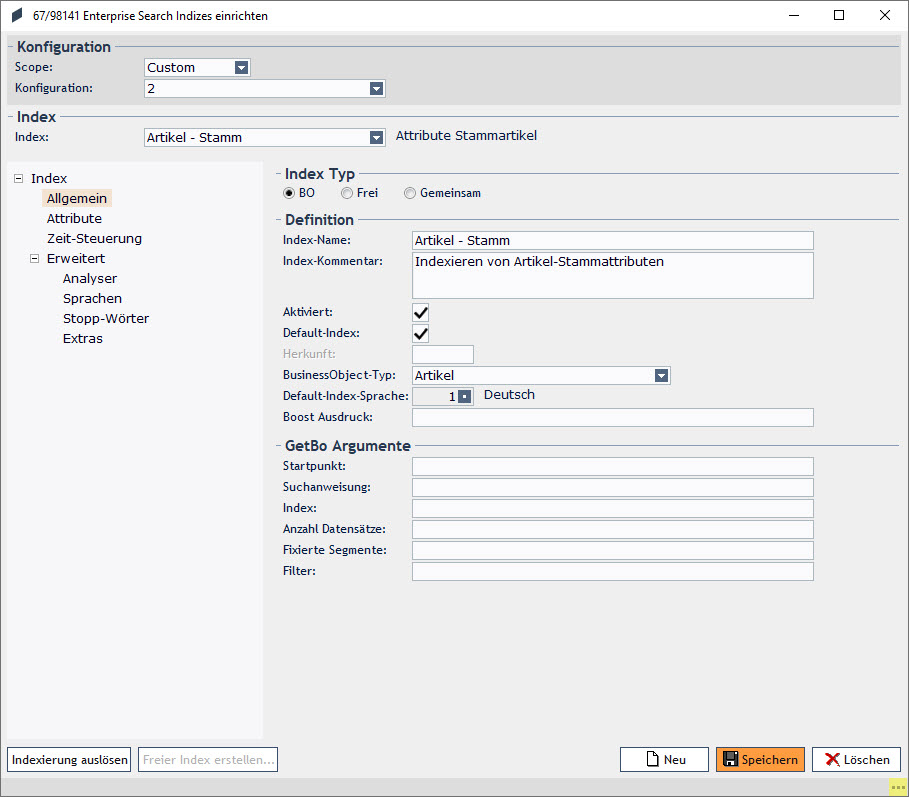The width and height of the screenshot is (909, 797).
Task: Click the Löschen button
Action: [856, 760]
